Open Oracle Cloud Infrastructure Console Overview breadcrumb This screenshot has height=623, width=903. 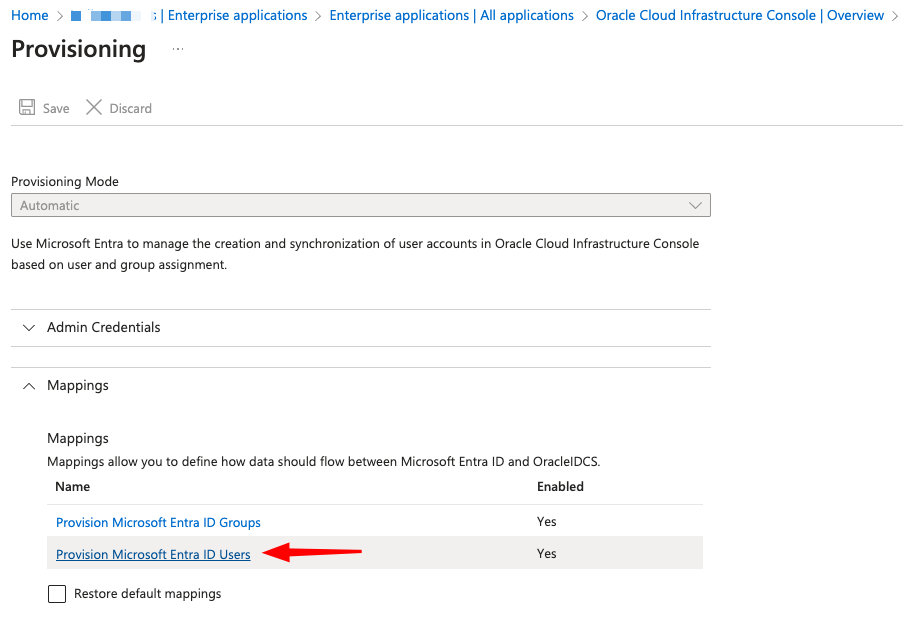pos(739,16)
